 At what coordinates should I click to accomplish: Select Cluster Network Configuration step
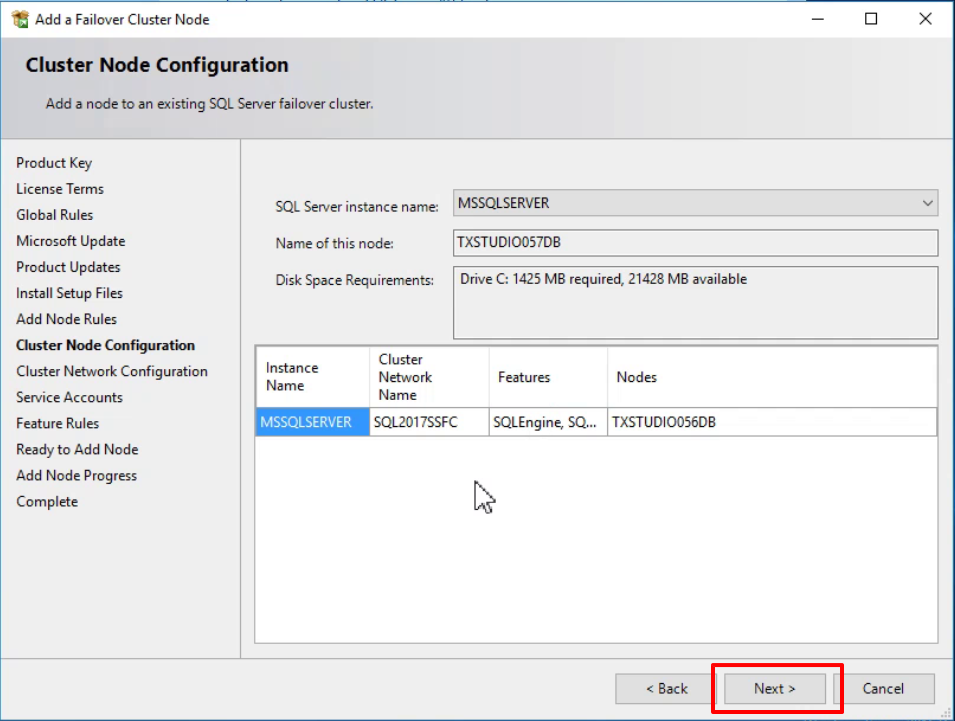[112, 371]
